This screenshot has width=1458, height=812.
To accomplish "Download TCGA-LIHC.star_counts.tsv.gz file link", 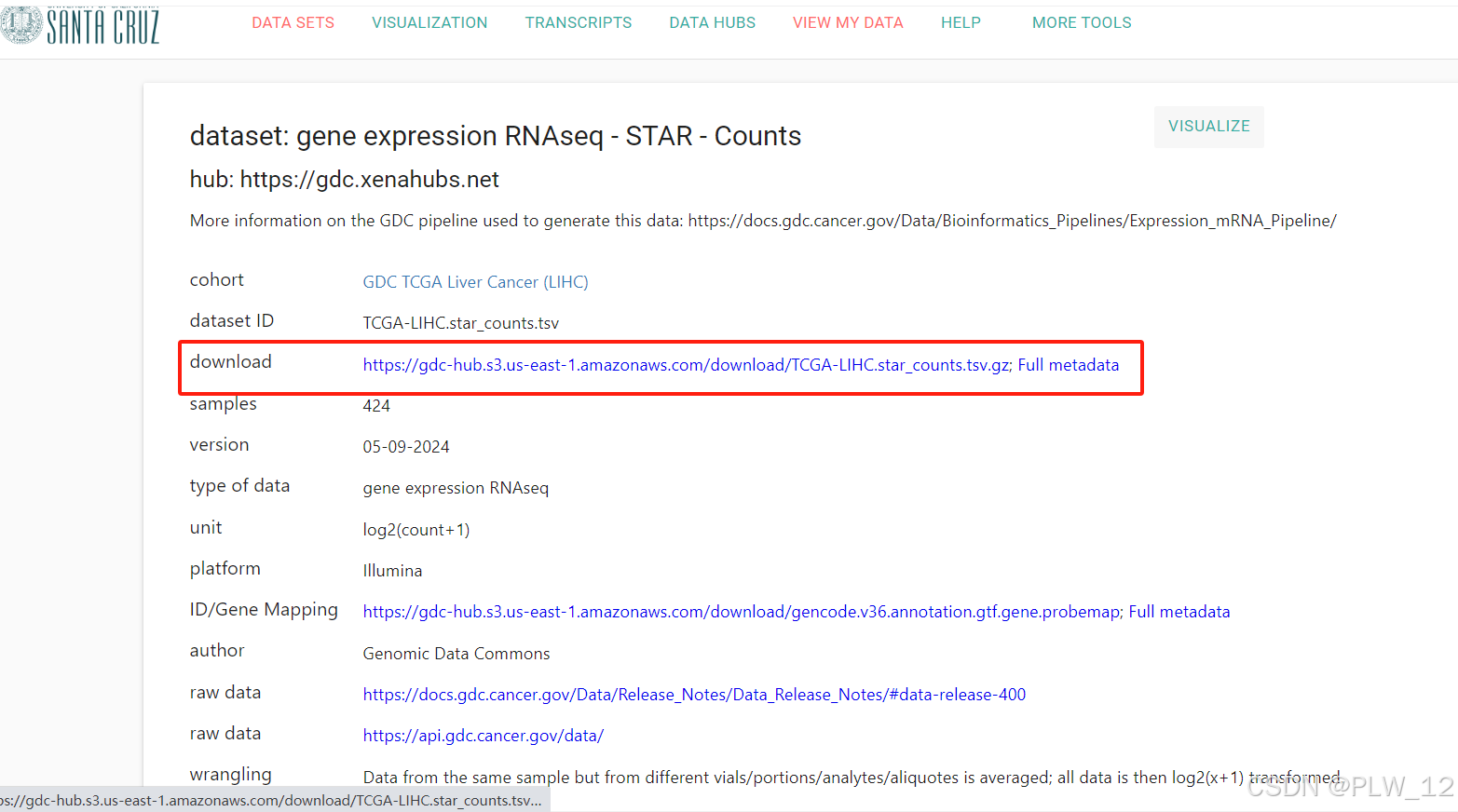I will tap(687, 365).
